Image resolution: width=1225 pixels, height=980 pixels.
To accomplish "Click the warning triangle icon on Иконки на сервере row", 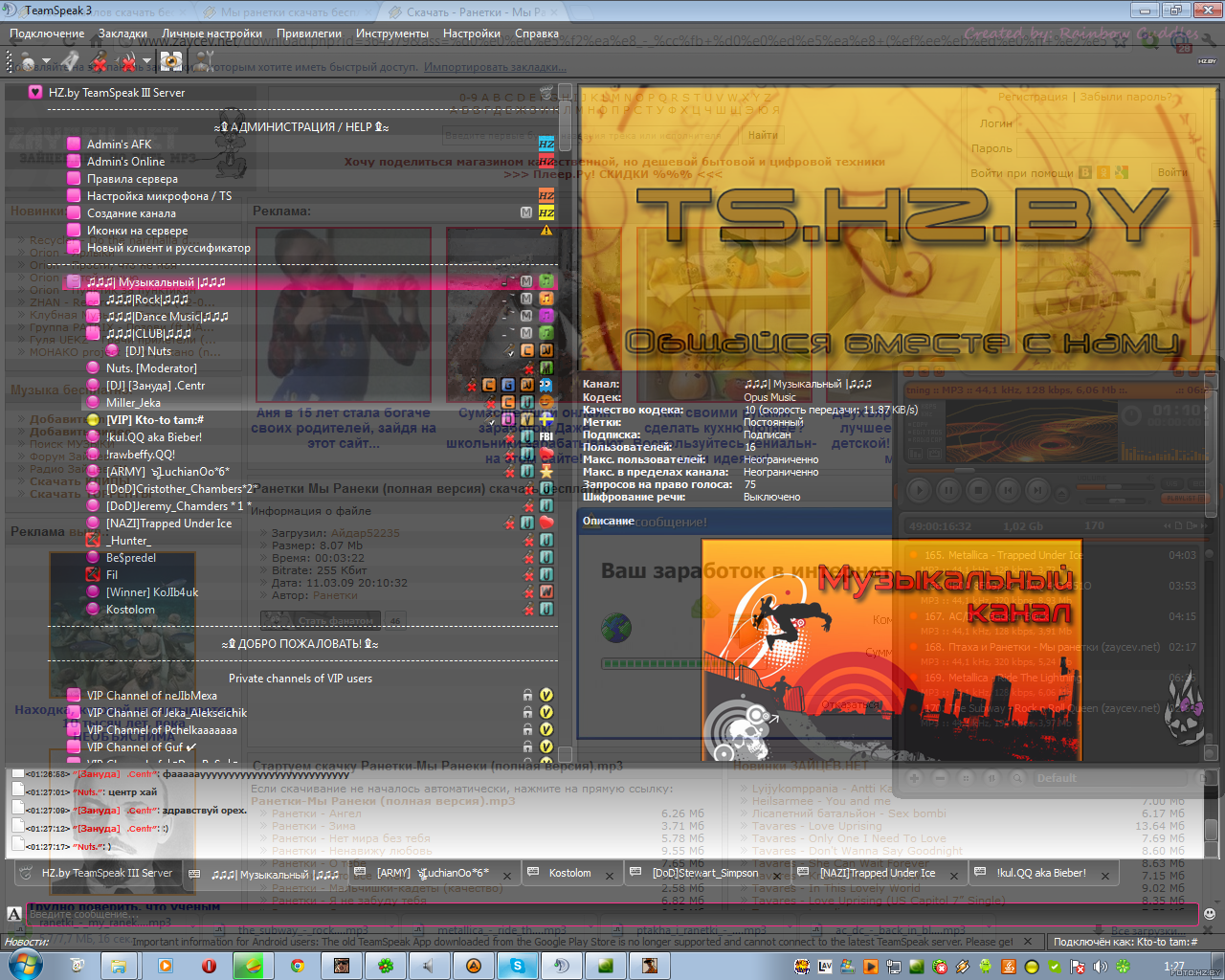I will click(546, 230).
